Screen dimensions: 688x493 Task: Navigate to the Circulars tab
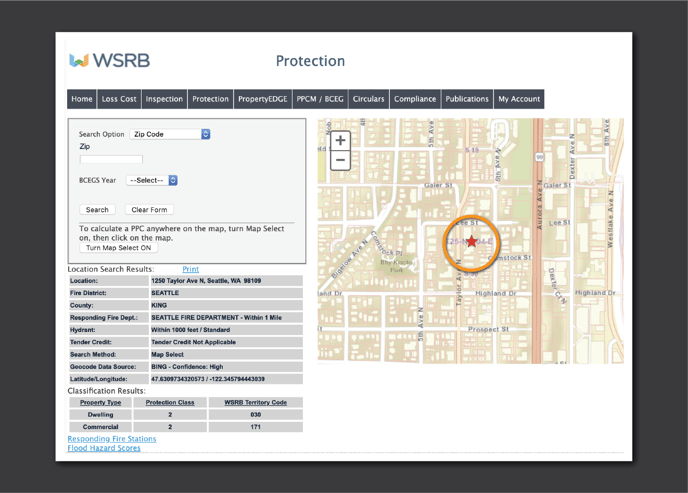coord(368,99)
